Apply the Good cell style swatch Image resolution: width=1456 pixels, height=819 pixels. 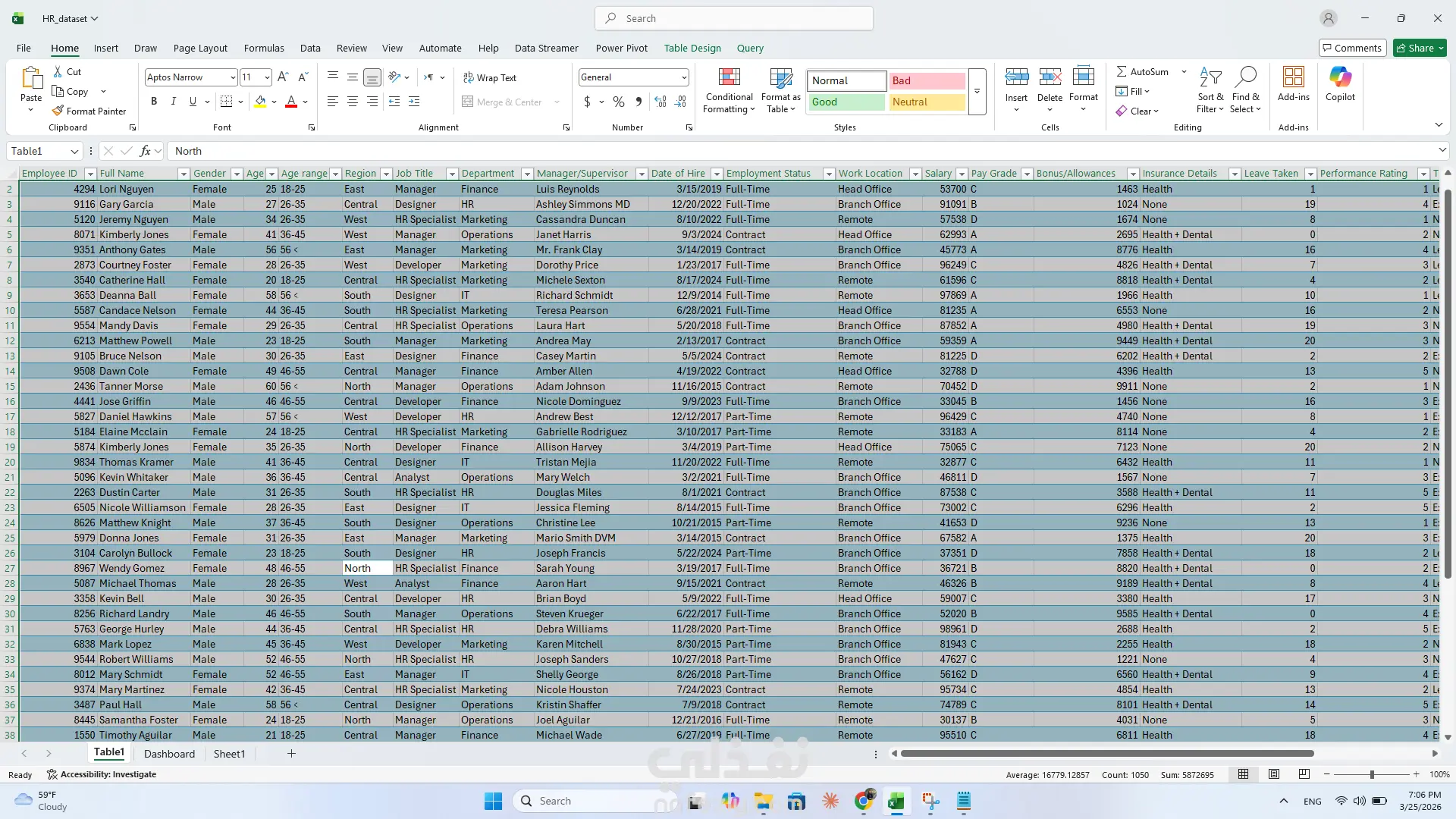[x=846, y=102]
